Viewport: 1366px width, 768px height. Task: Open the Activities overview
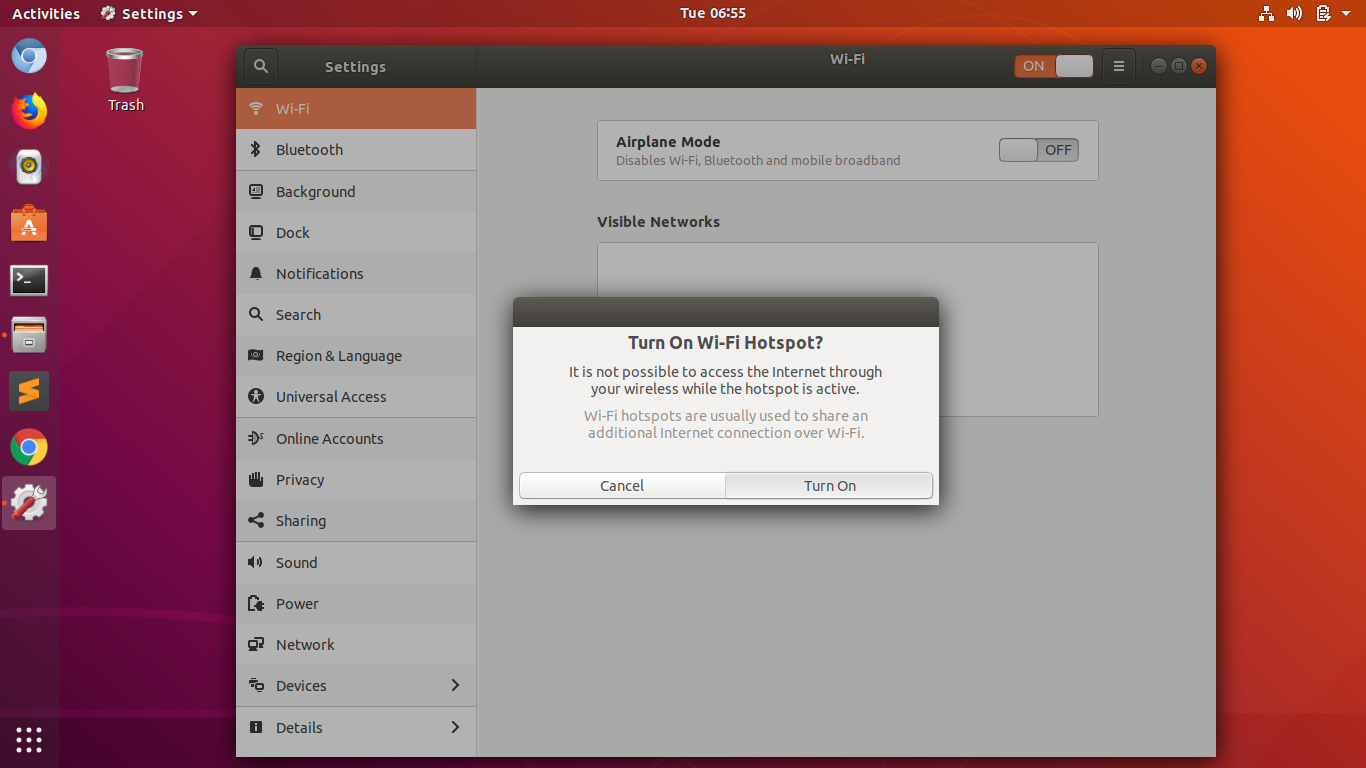[x=46, y=13]
